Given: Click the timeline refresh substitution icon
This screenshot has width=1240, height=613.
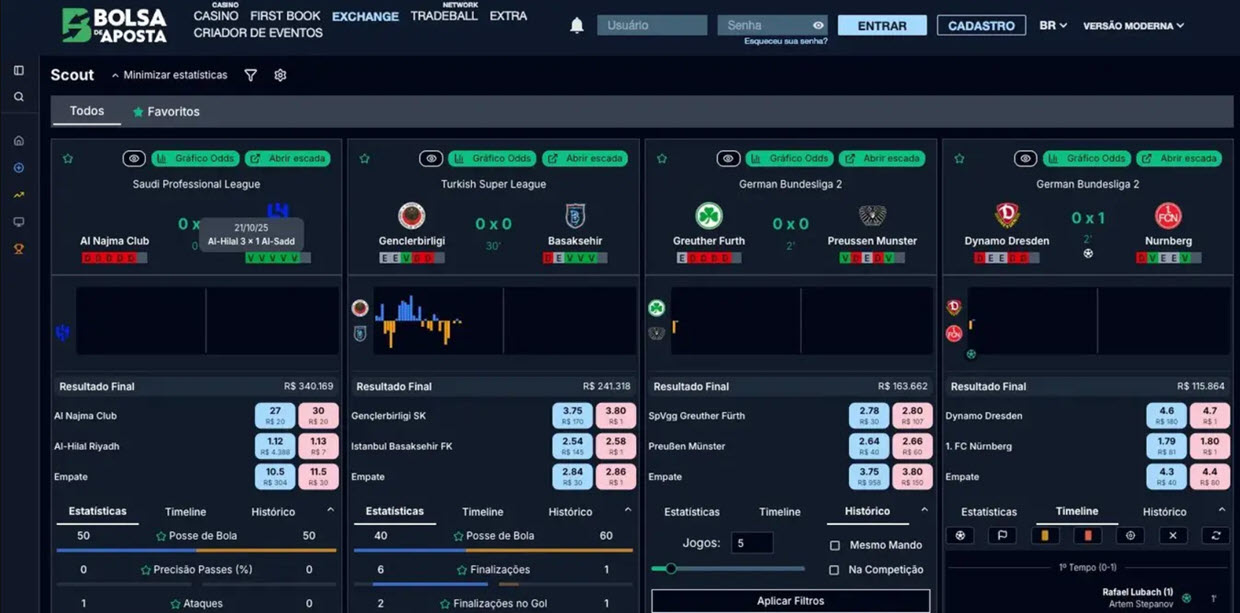Looking at the screenshot, I should pos(1216,536).
